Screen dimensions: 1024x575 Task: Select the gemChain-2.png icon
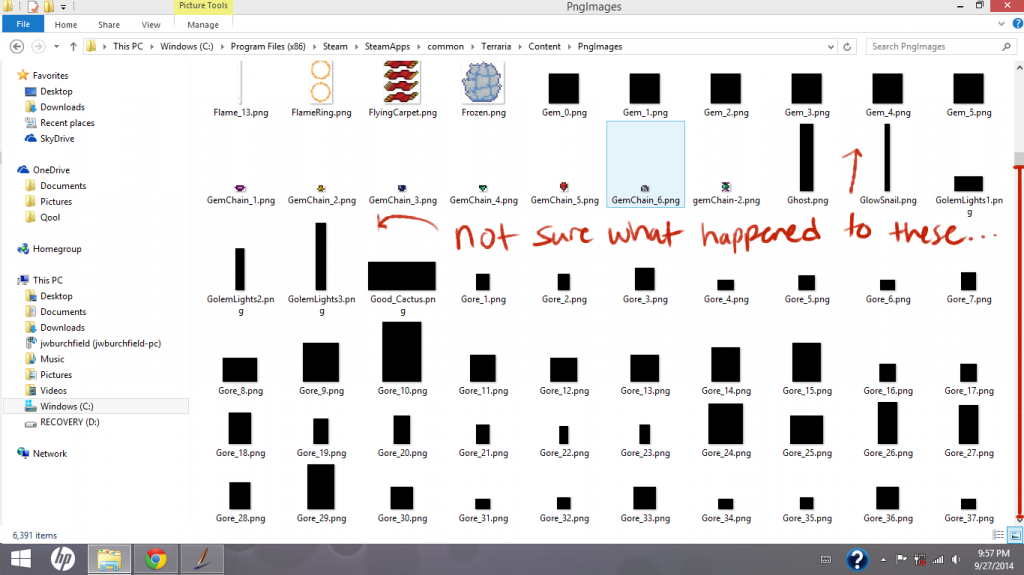click(726, 188)
